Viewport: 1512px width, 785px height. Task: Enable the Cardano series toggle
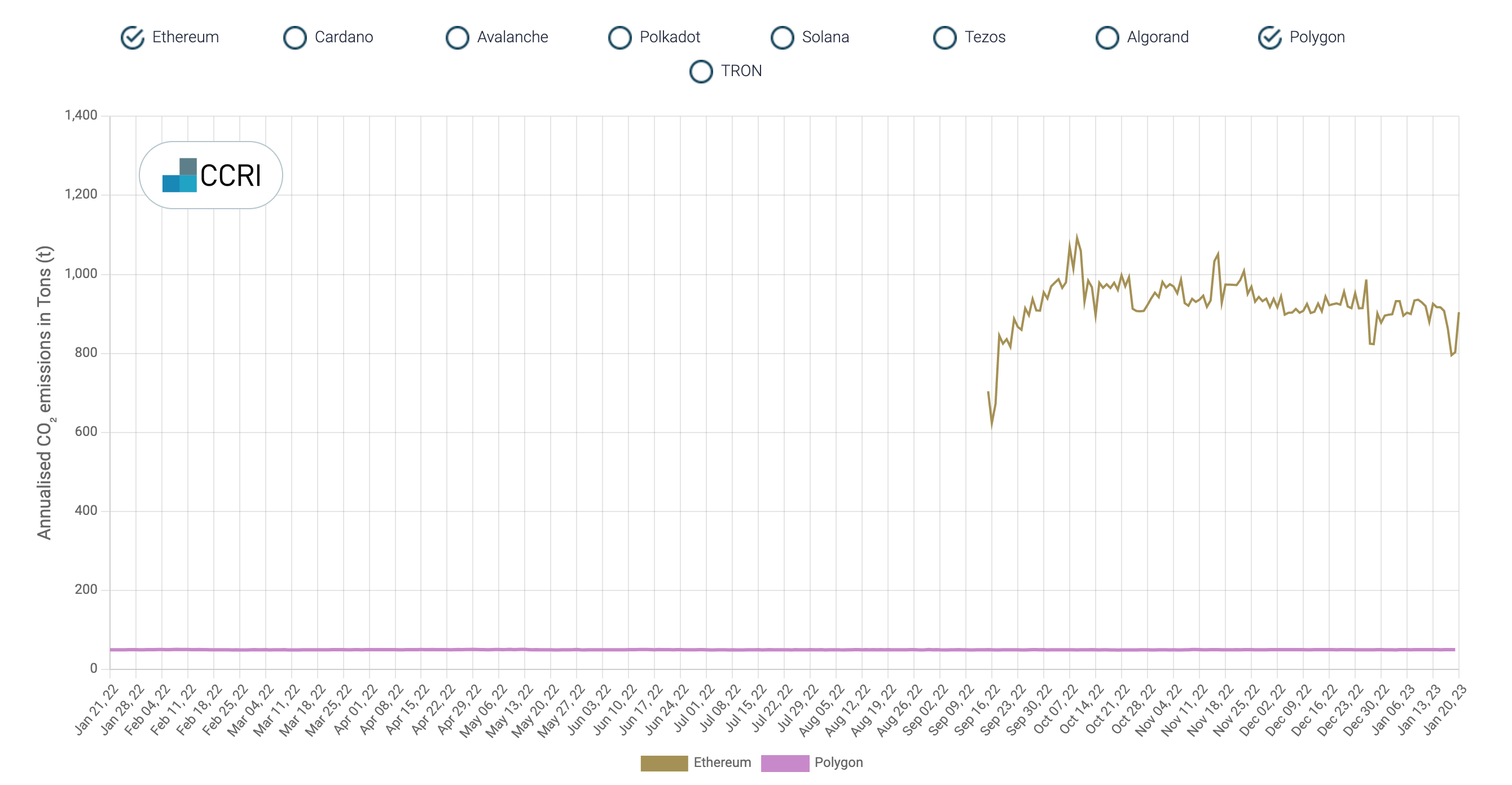[x=295, y=38]
